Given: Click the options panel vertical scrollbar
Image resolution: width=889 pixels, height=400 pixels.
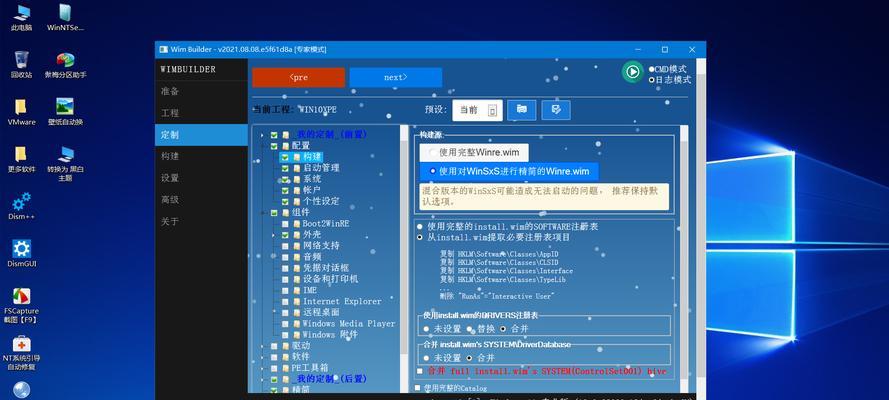Looking at the screenshot, I should (x=684, y=258).
